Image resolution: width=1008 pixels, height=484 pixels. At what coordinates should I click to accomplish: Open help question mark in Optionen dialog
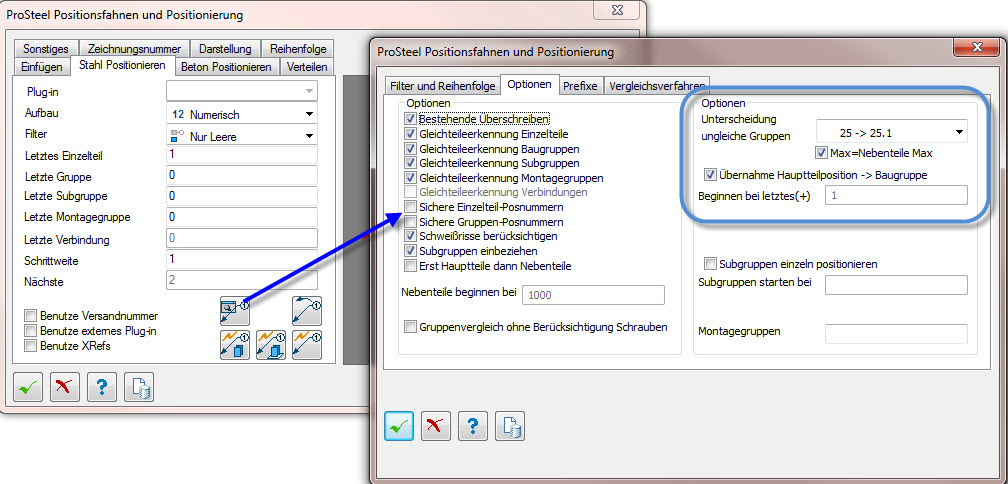coord(473,426)
